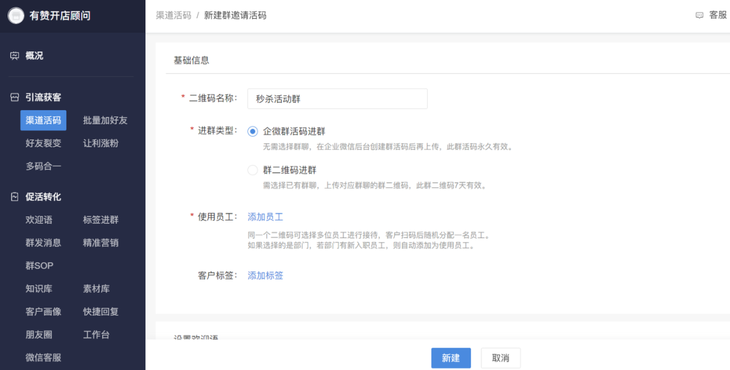Image resolution: width=730 pixels, height=370 pixels.
Task: Click the 渠道活码 breadcrumb link
Action: click(x=173, y=15)
